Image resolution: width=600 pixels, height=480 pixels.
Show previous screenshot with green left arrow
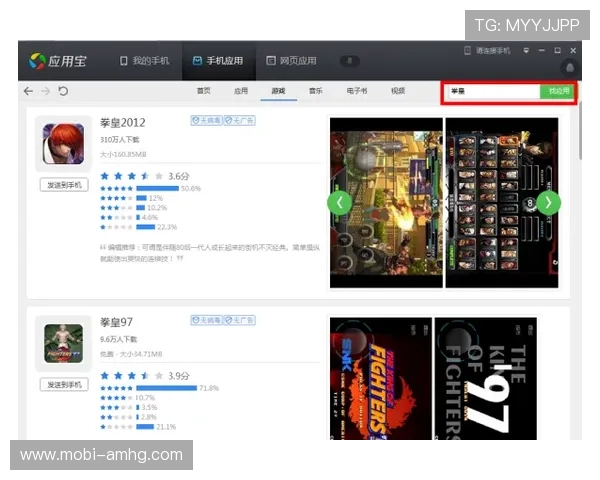(x=339, y=202)
